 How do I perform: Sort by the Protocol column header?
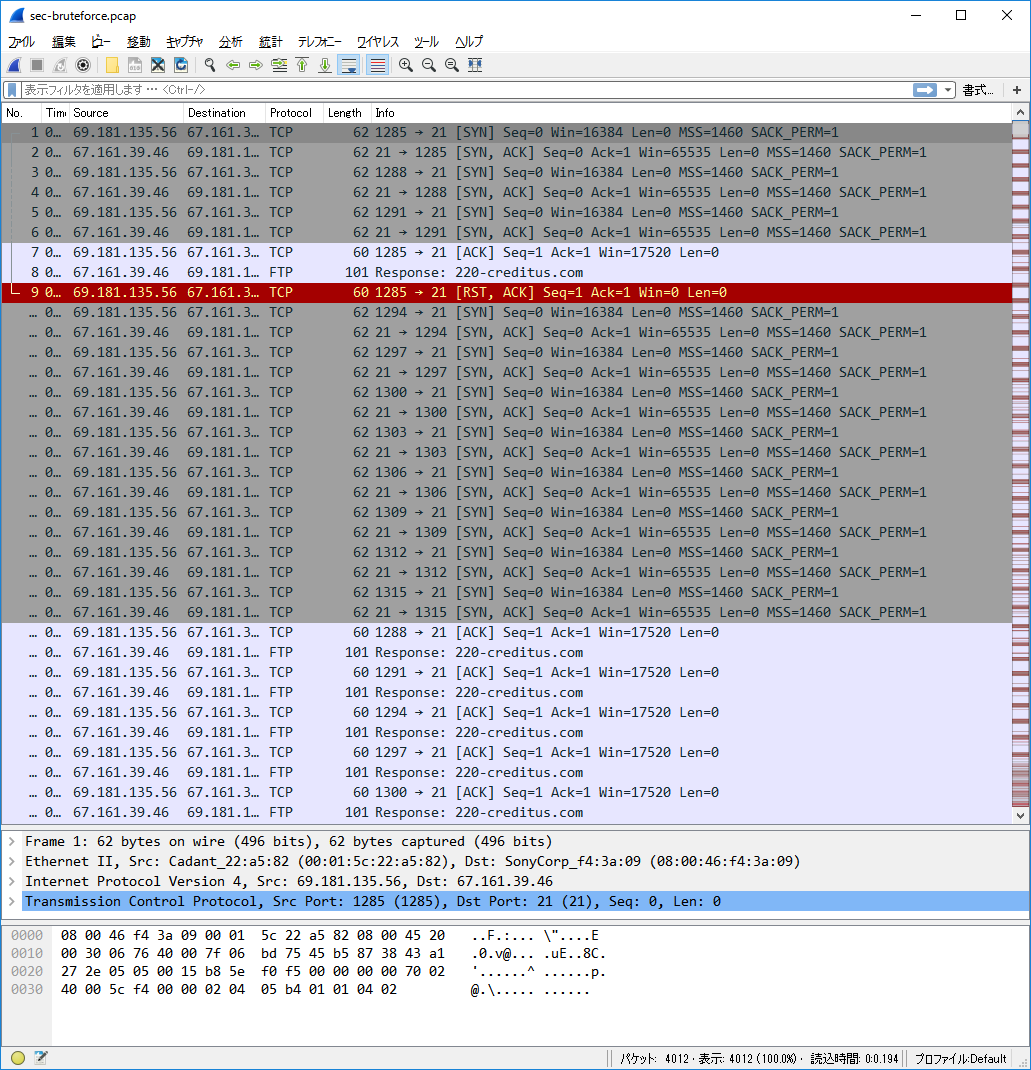point(293,113)
